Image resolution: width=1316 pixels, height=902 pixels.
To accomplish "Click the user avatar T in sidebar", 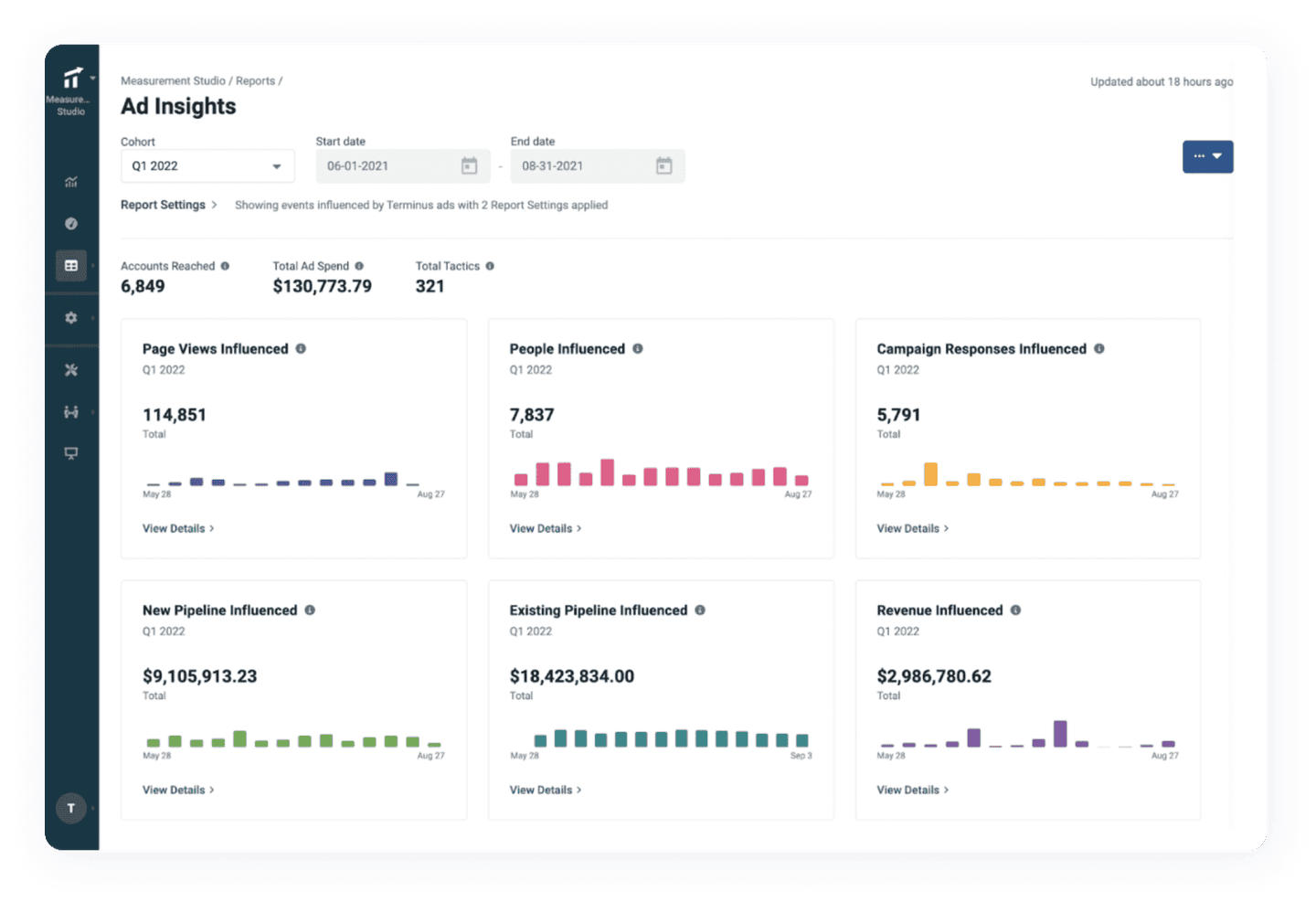I will (x=71, y=808).
